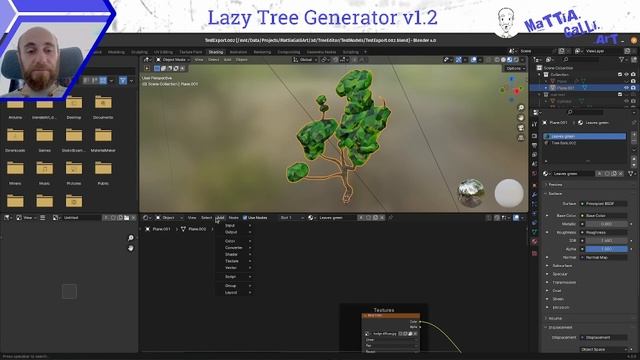This screenshot has height=360, width=640.
Task: Open the file browser filter funnel icon
Action: [x=123, y=81]
